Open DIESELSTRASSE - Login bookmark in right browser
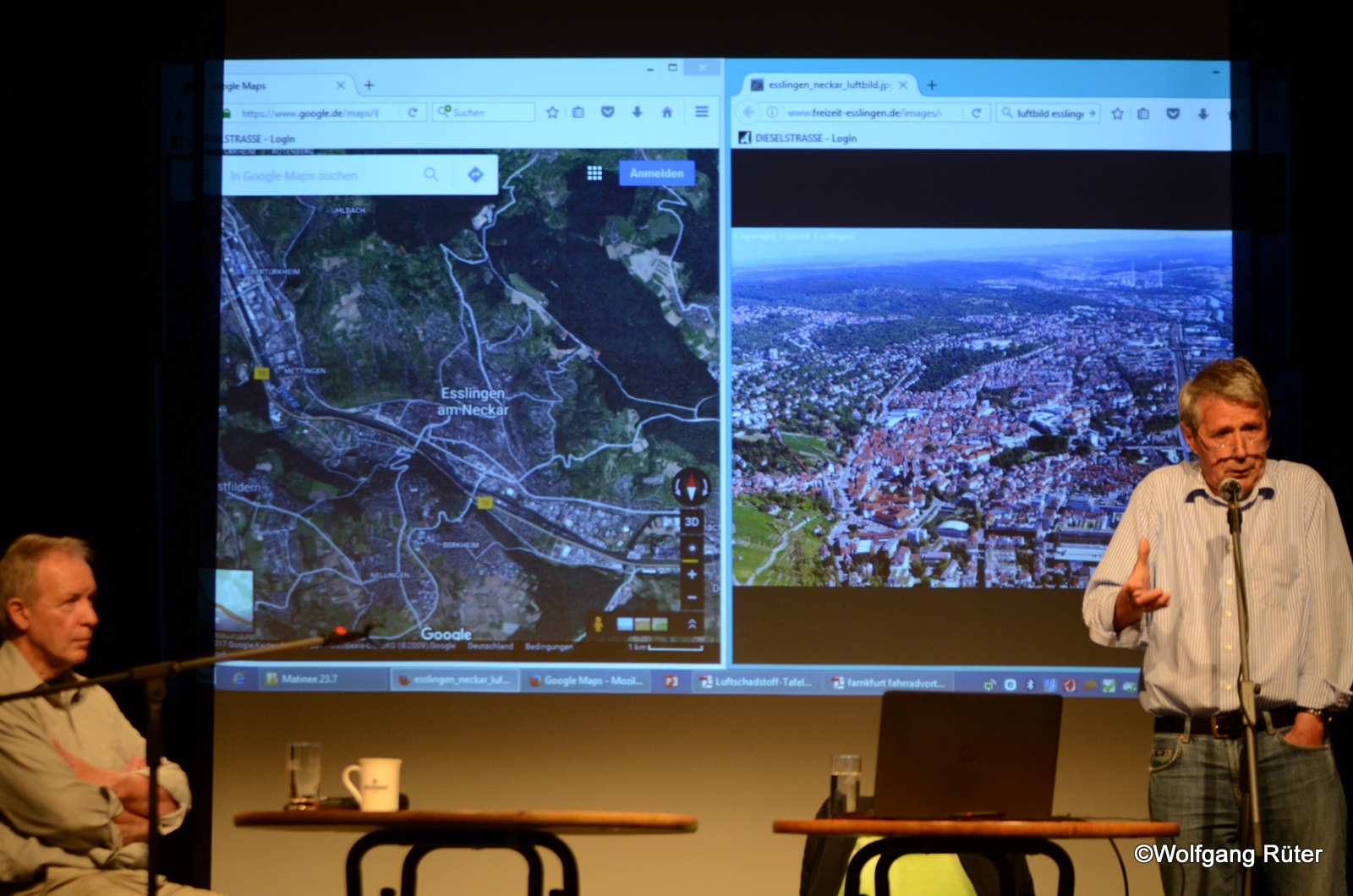Screen dimensions: 1353x896 pyautogui.click(x=798, y=138)
